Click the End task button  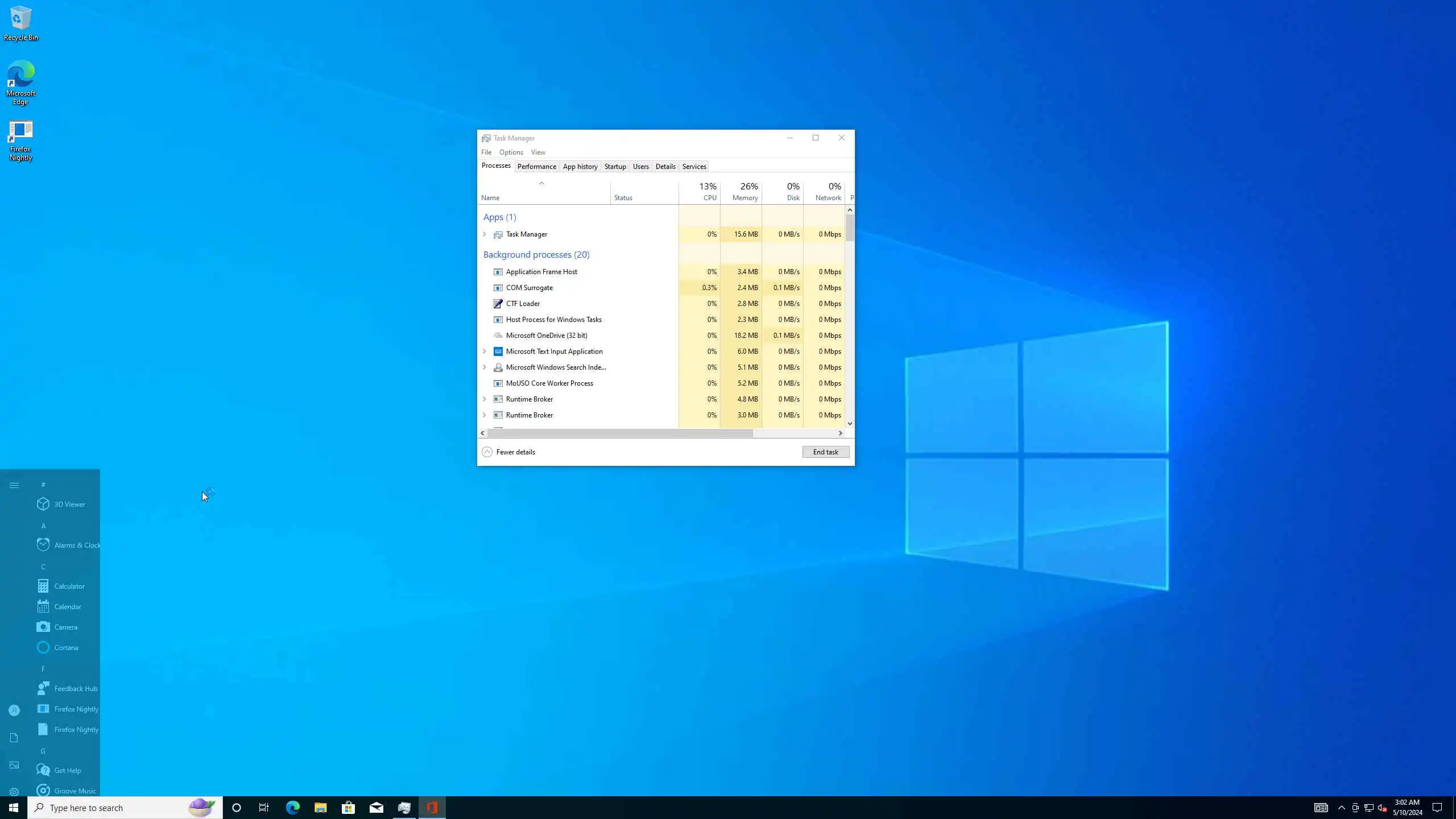pos(825,452)
